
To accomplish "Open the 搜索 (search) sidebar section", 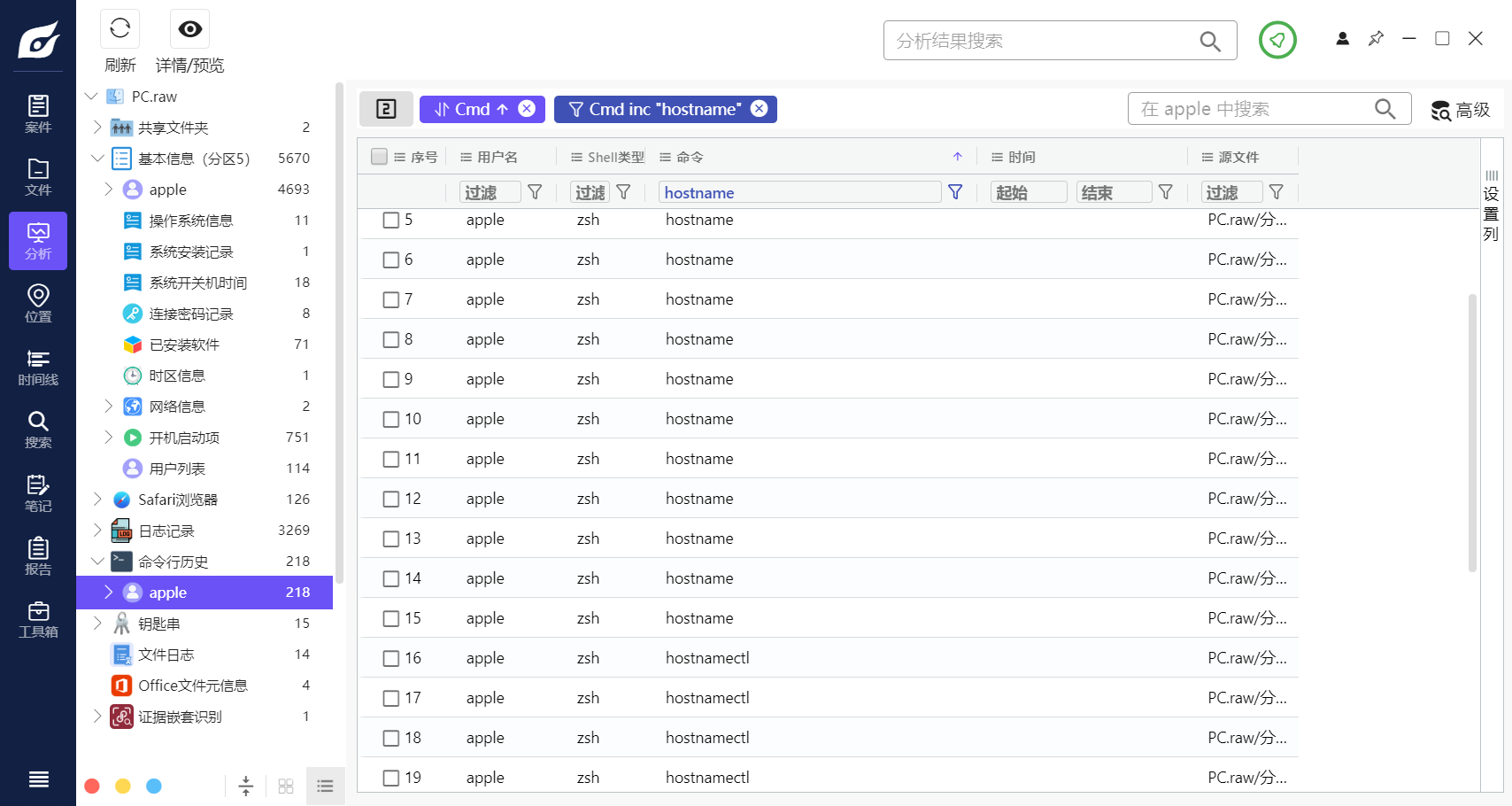I will click(38, 430).
